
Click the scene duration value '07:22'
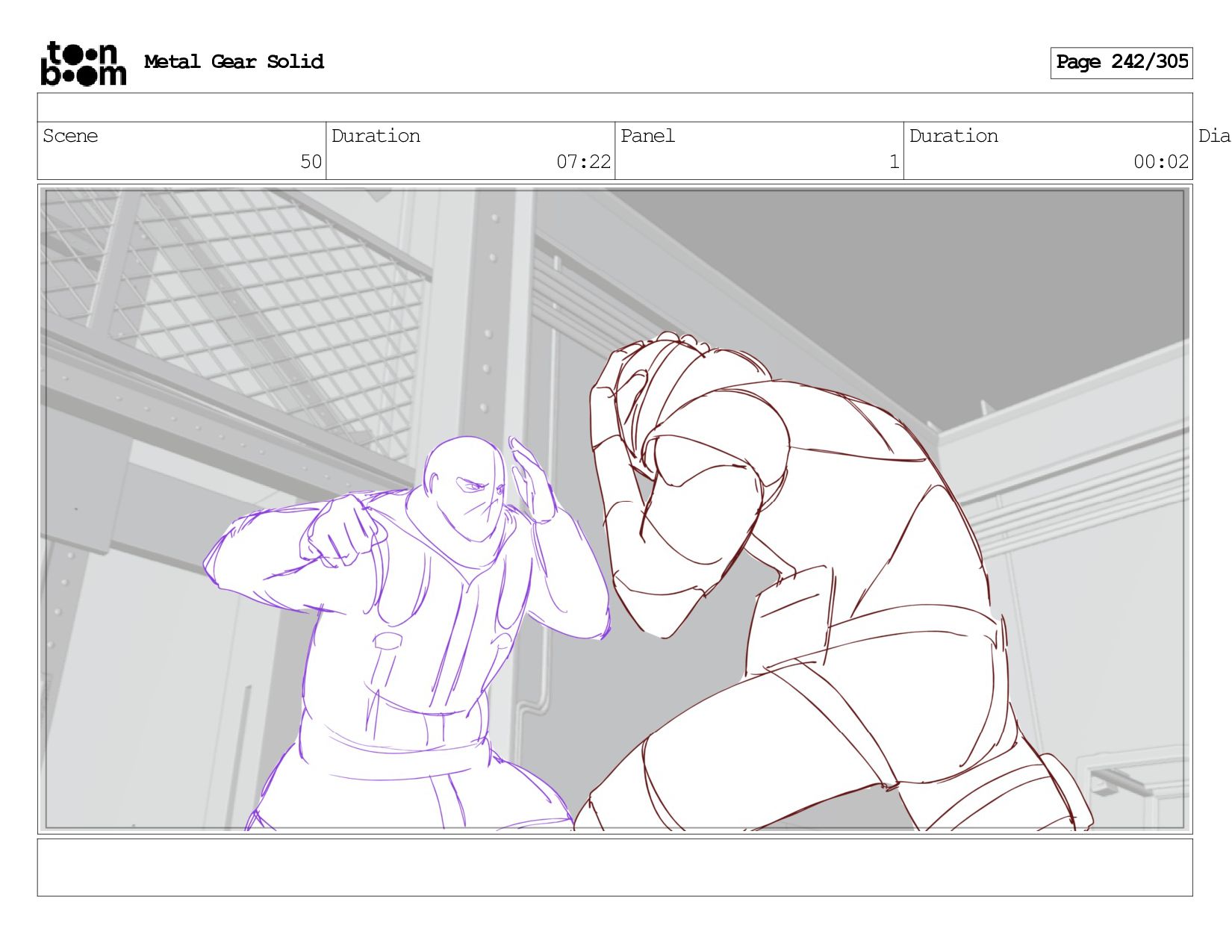(583, 162)
